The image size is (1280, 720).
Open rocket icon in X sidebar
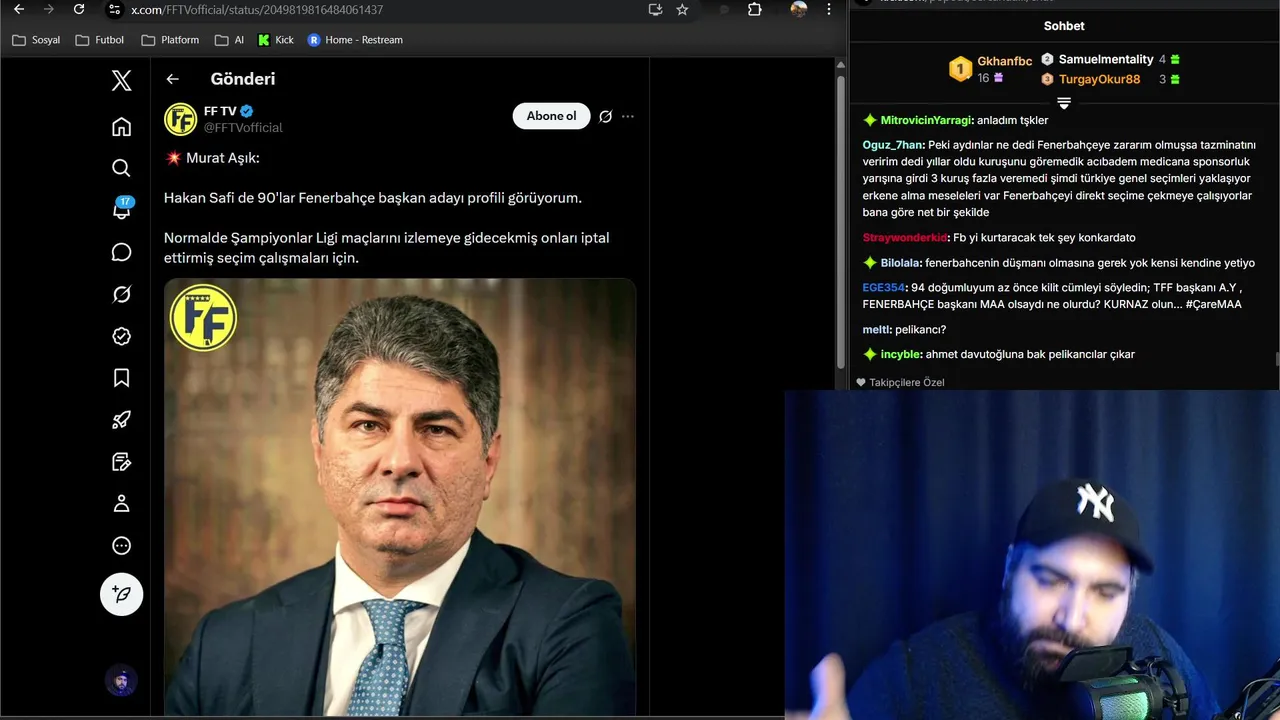tap(121, 420)
